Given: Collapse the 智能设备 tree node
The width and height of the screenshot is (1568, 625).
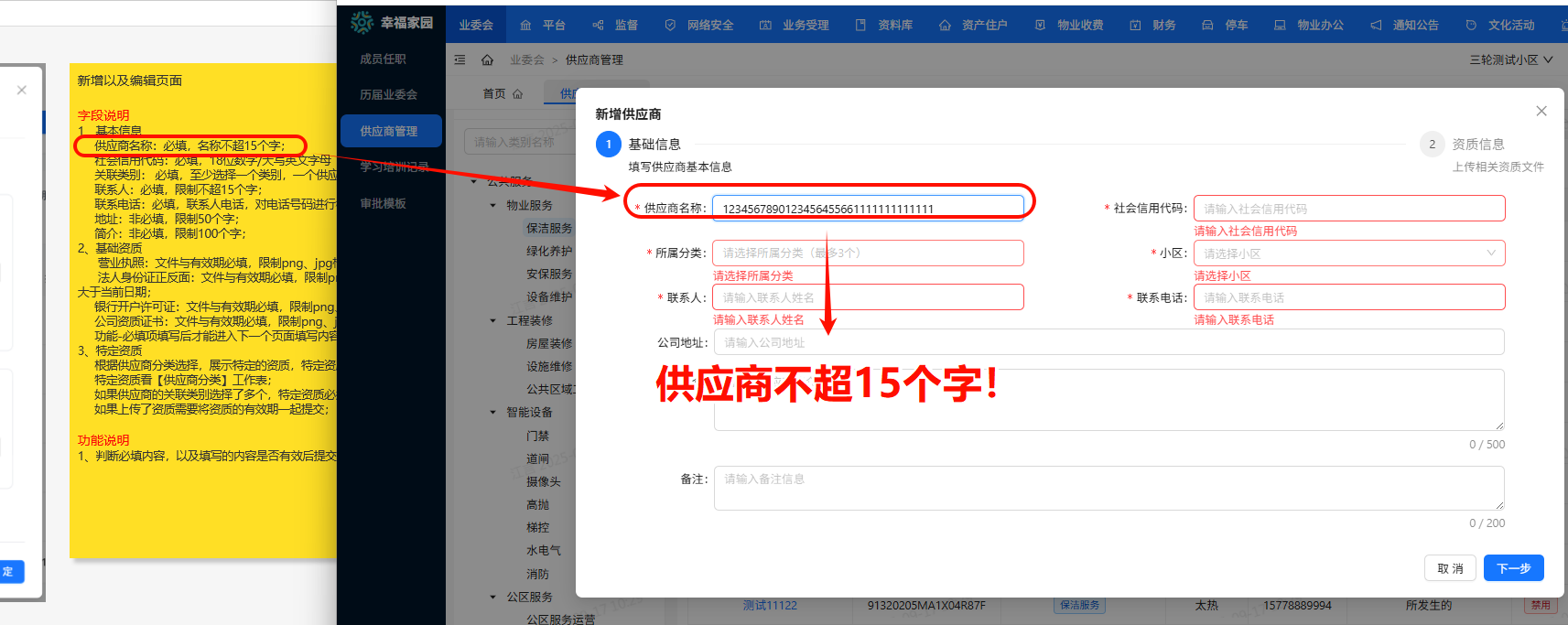Looking at the screenshot, I should click(x=492, y=412).
